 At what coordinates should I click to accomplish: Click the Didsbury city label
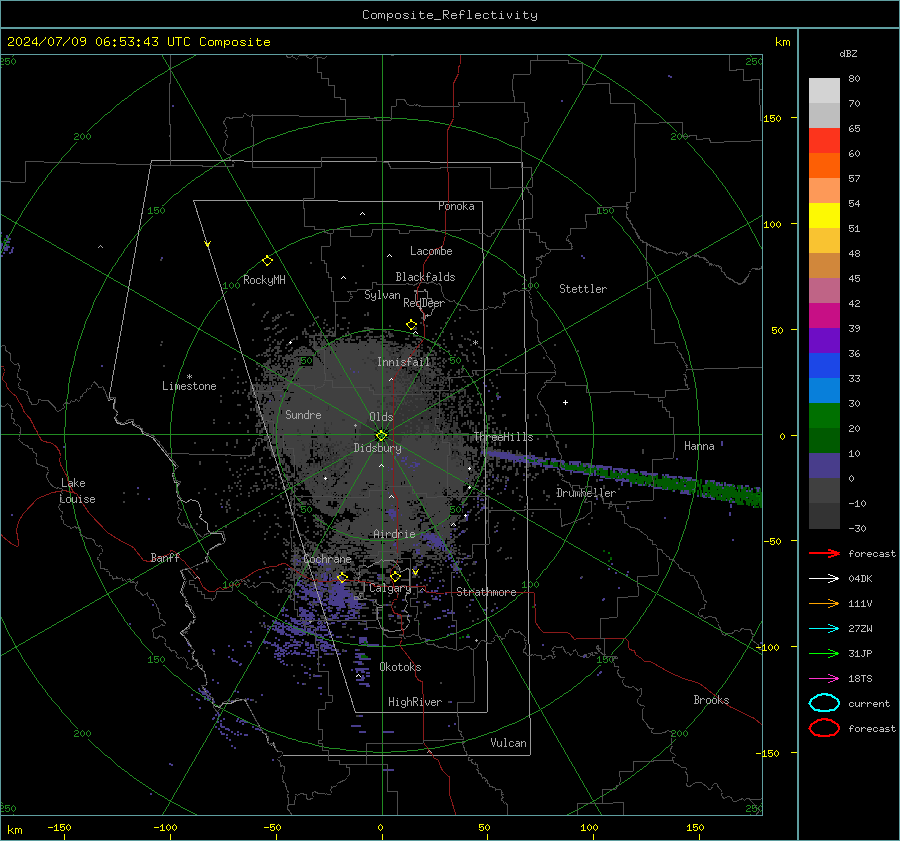point(377,448)
